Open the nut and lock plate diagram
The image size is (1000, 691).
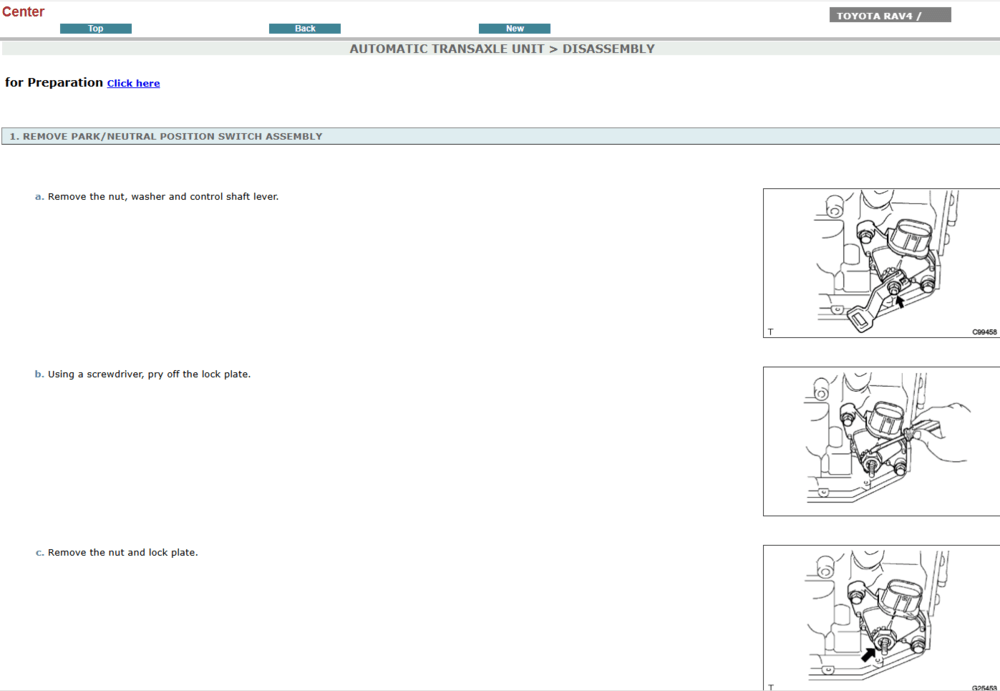[881, 617]
